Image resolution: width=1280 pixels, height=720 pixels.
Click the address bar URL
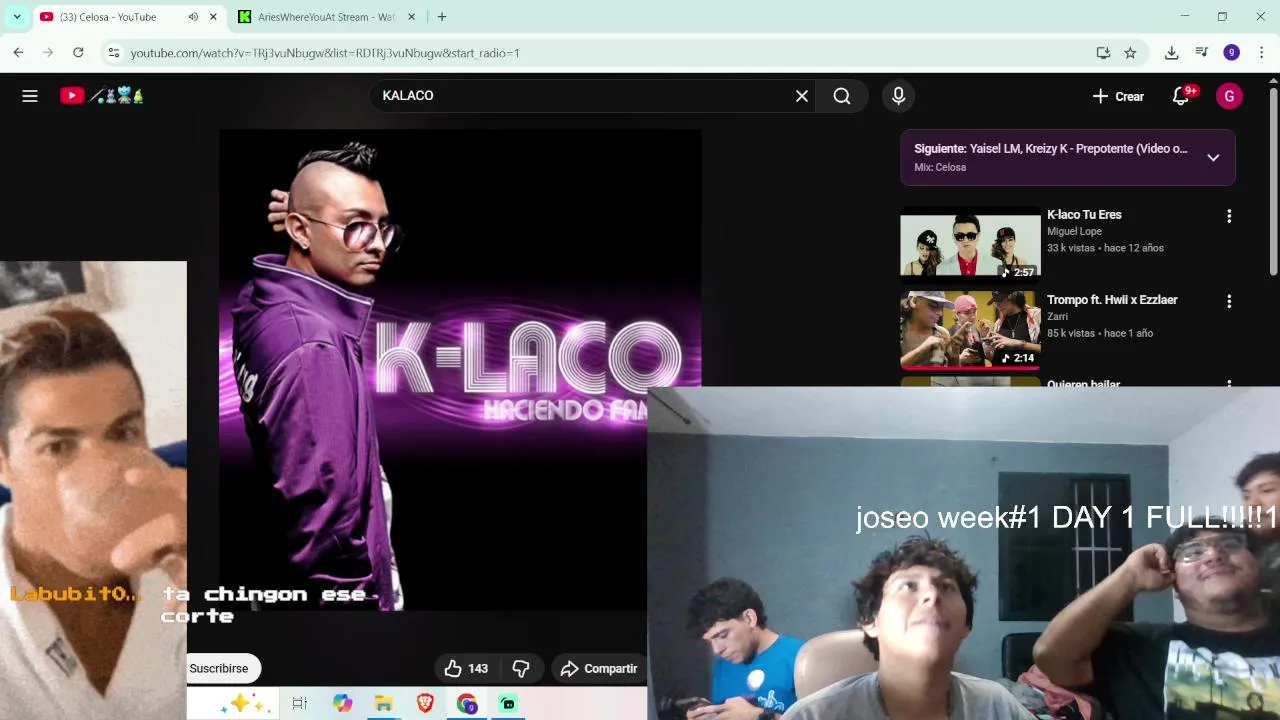click(325, 53)
